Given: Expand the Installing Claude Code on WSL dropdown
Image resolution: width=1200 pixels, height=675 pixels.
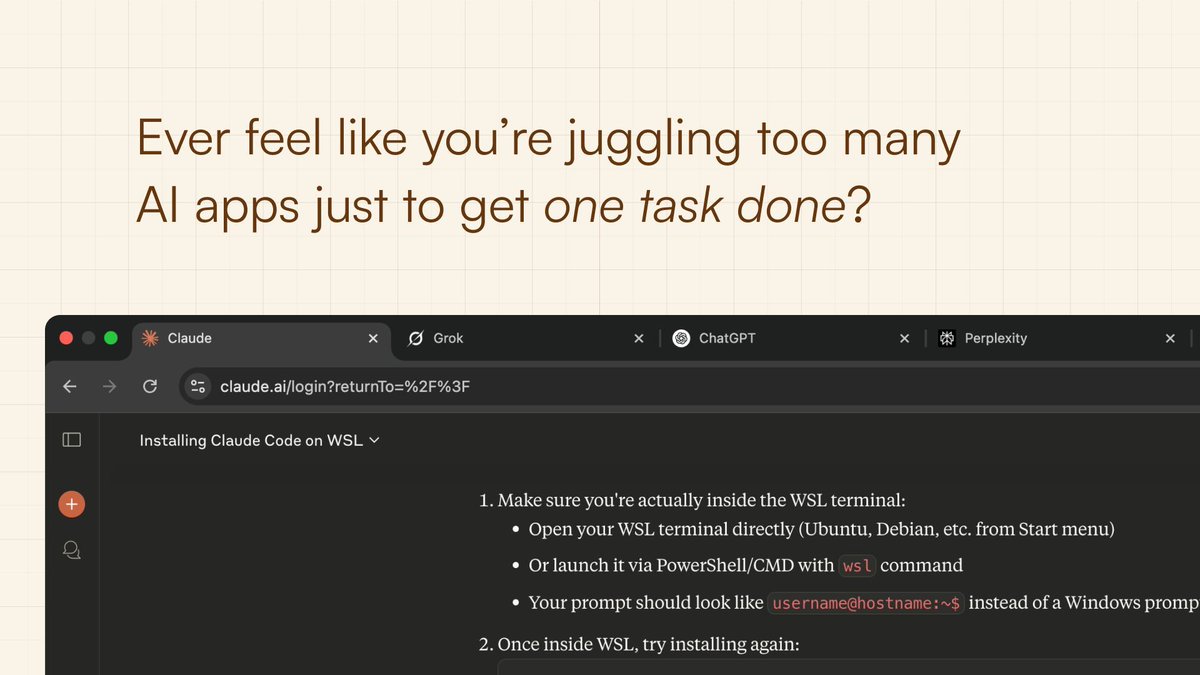Looking at the screenshot, I should coord(374,440).
